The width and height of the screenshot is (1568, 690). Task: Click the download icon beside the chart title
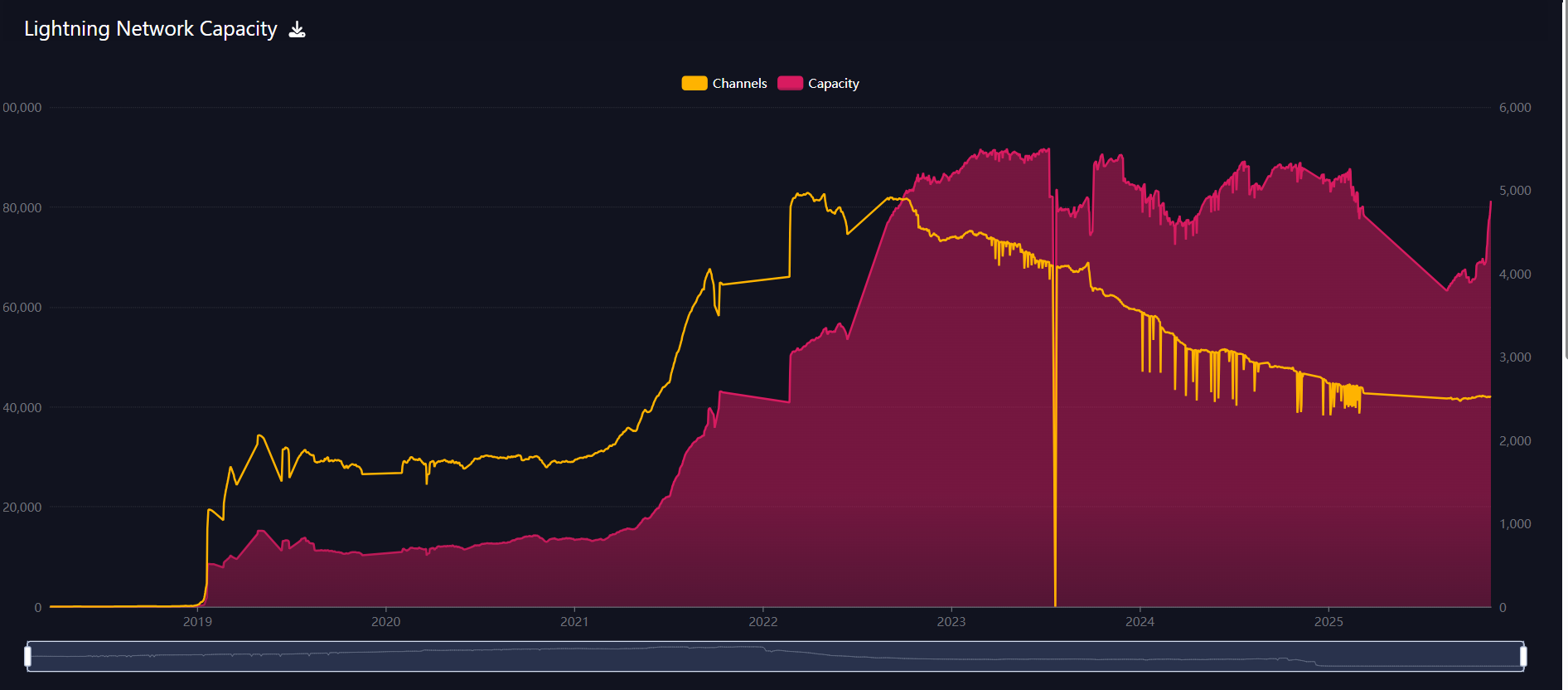(297, 30)
